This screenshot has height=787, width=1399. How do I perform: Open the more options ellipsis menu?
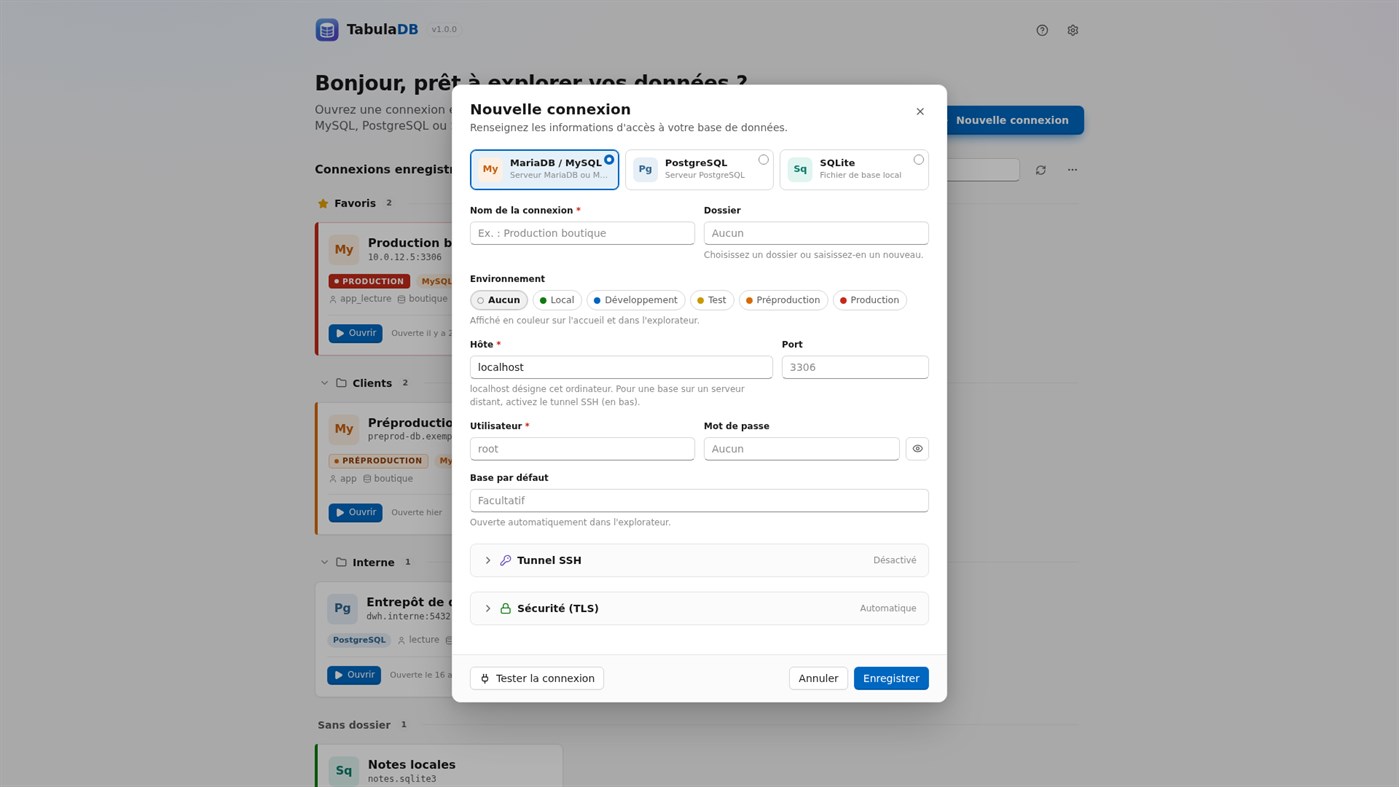(1072, 170)
